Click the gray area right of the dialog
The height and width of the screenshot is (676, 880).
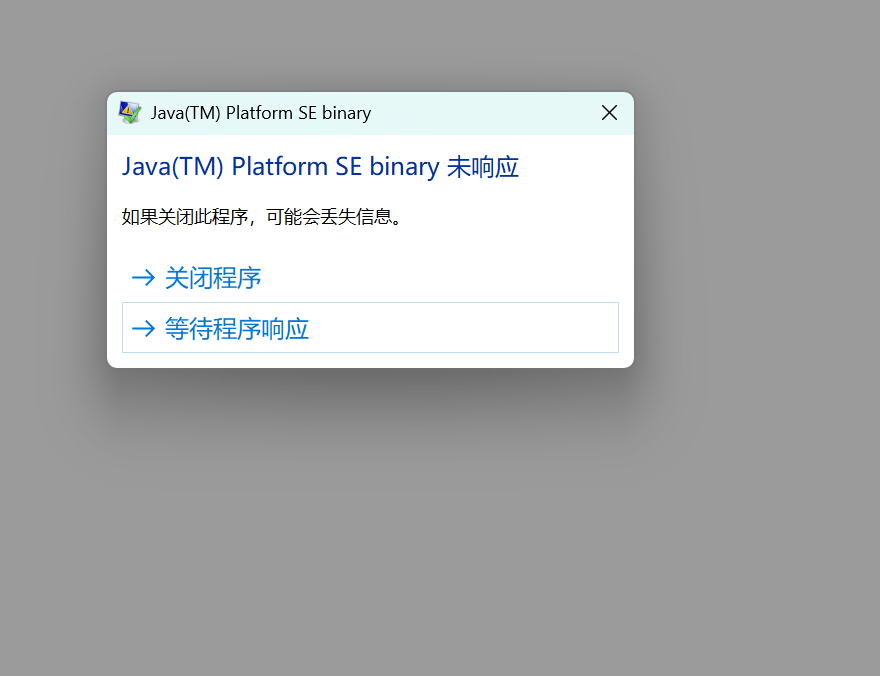click(760, 230)
